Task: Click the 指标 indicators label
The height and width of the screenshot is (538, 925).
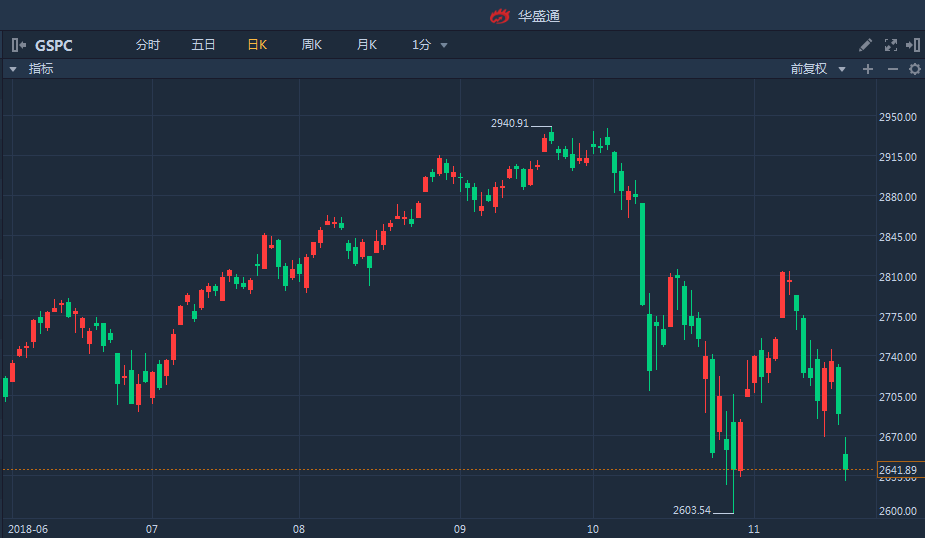Action: coord(41,69)
